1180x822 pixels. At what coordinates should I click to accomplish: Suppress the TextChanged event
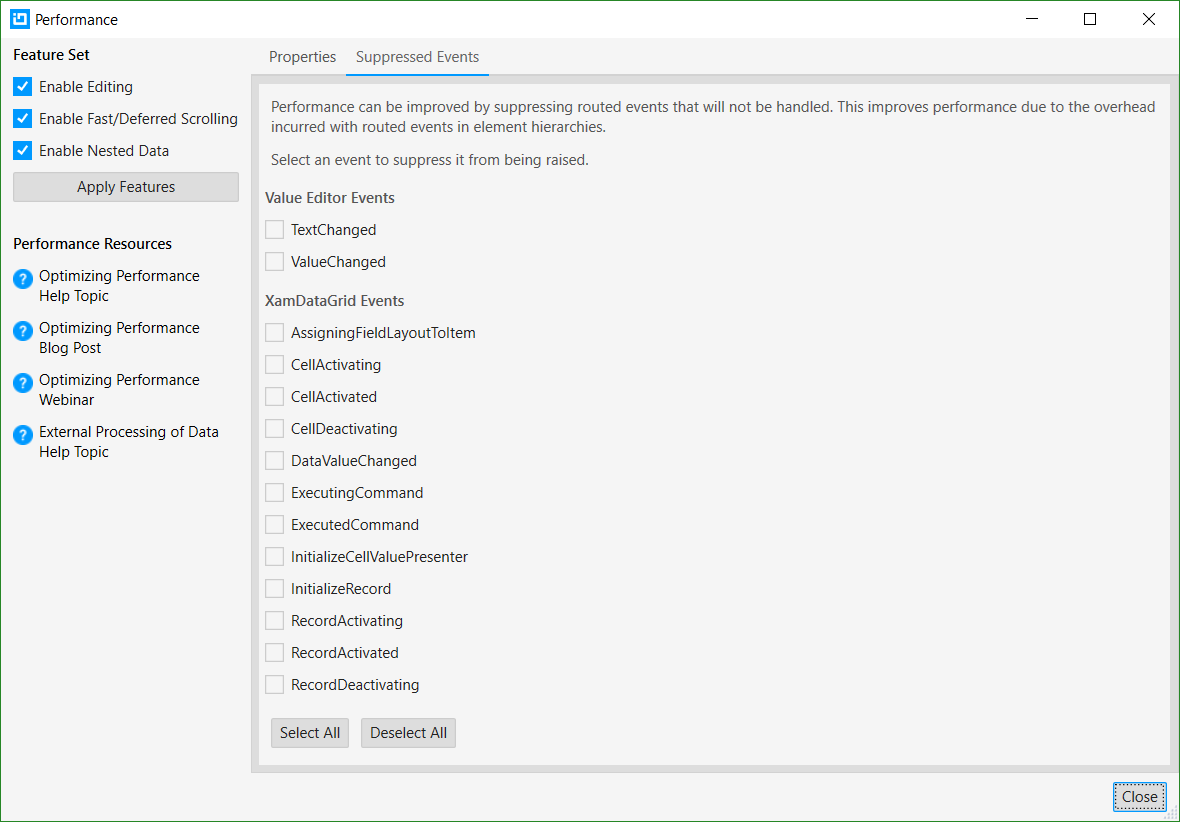pyautogui.click(x=274, y=229)
